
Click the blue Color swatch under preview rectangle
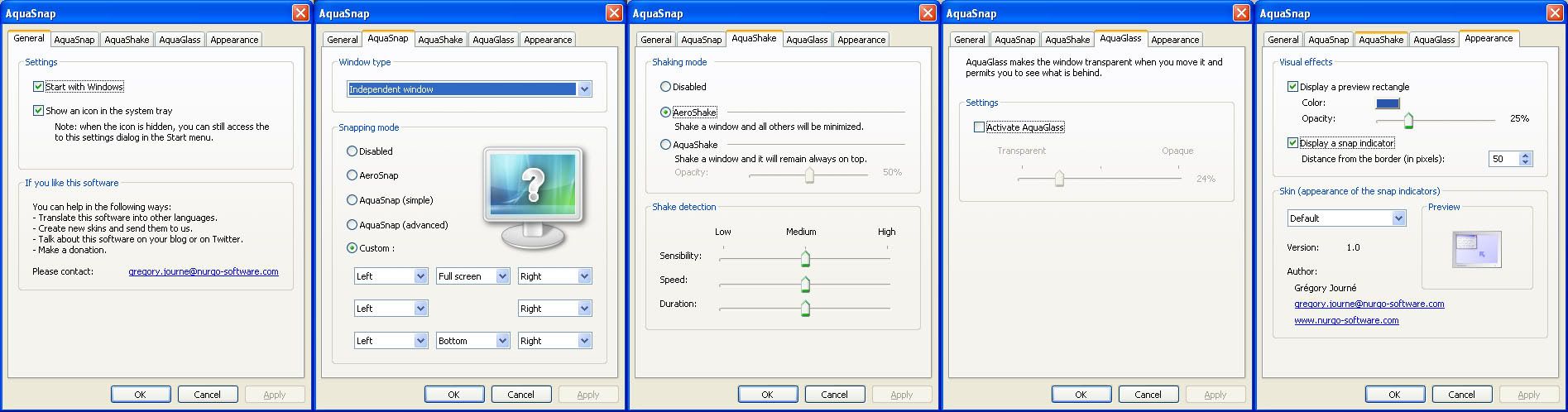(x=1388, y=103)
